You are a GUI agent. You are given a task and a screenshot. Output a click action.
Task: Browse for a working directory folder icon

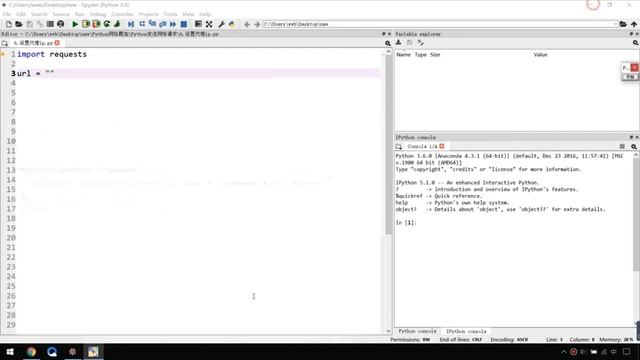[x=623, y=24]
